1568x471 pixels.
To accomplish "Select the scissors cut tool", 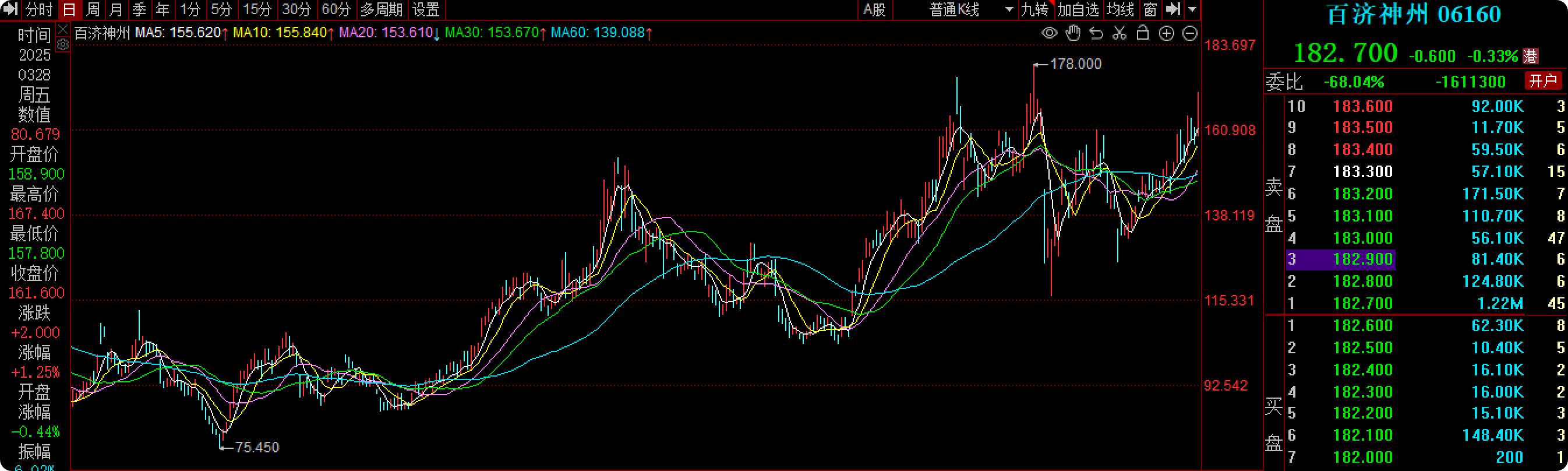I will point(1120,33).
